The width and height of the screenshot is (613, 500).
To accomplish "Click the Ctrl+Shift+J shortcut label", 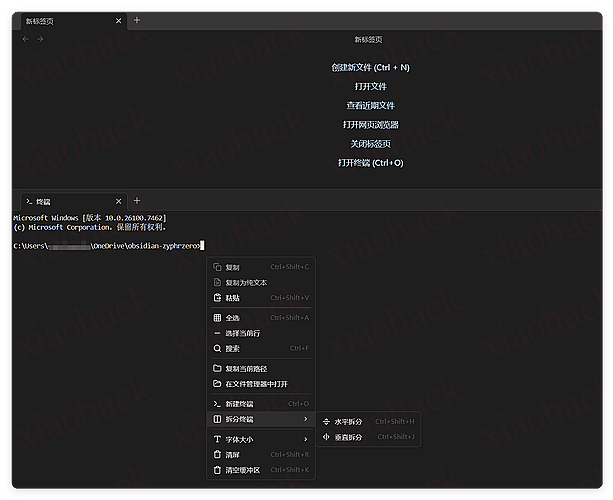I will coord(396,437).
